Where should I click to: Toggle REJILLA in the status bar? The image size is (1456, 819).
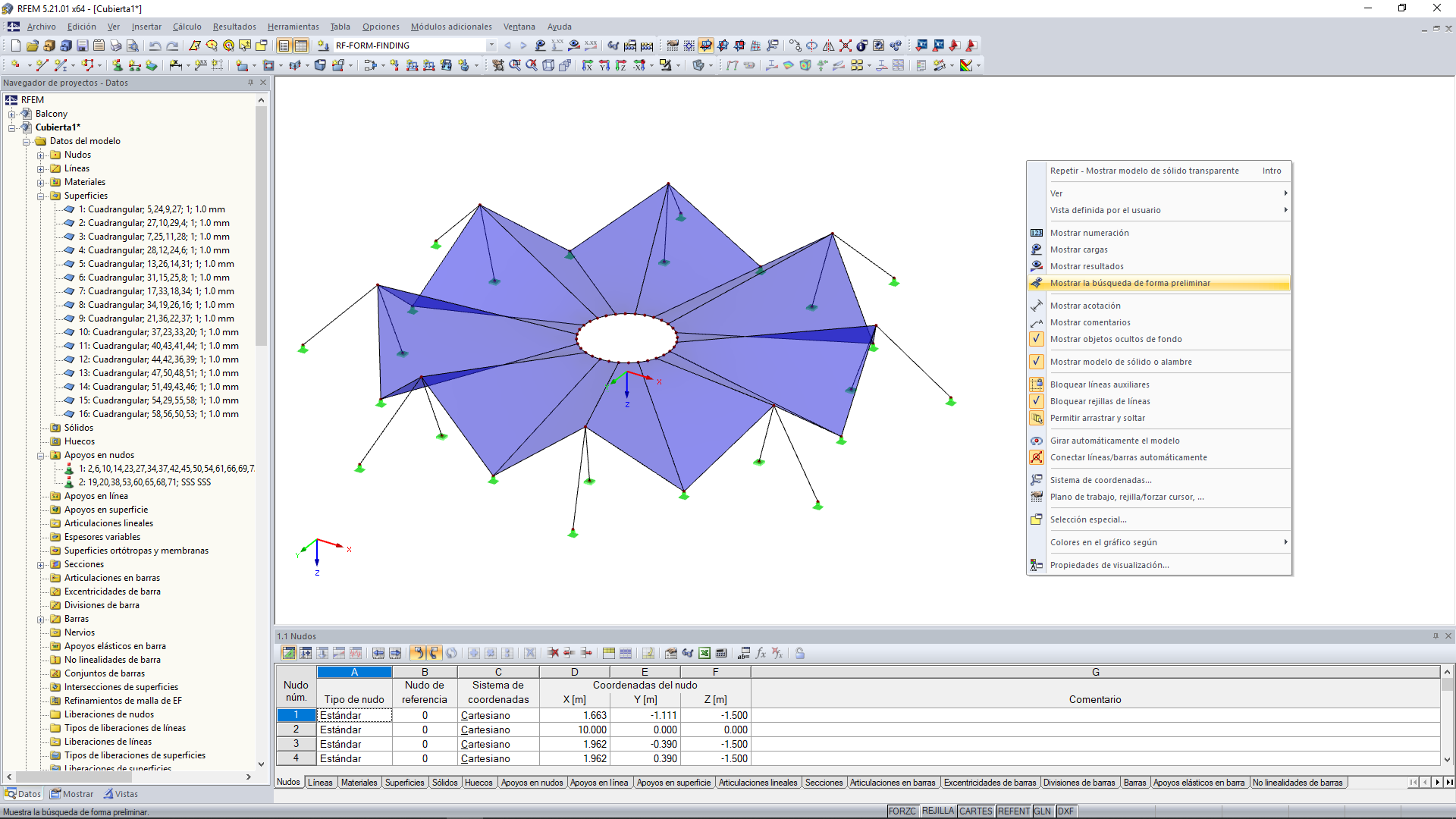click(937, 811)
